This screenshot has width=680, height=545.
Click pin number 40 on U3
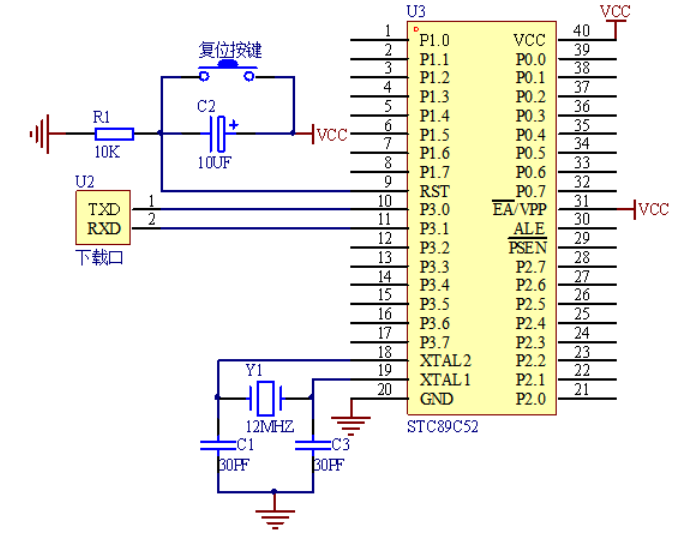pos(582,30)
